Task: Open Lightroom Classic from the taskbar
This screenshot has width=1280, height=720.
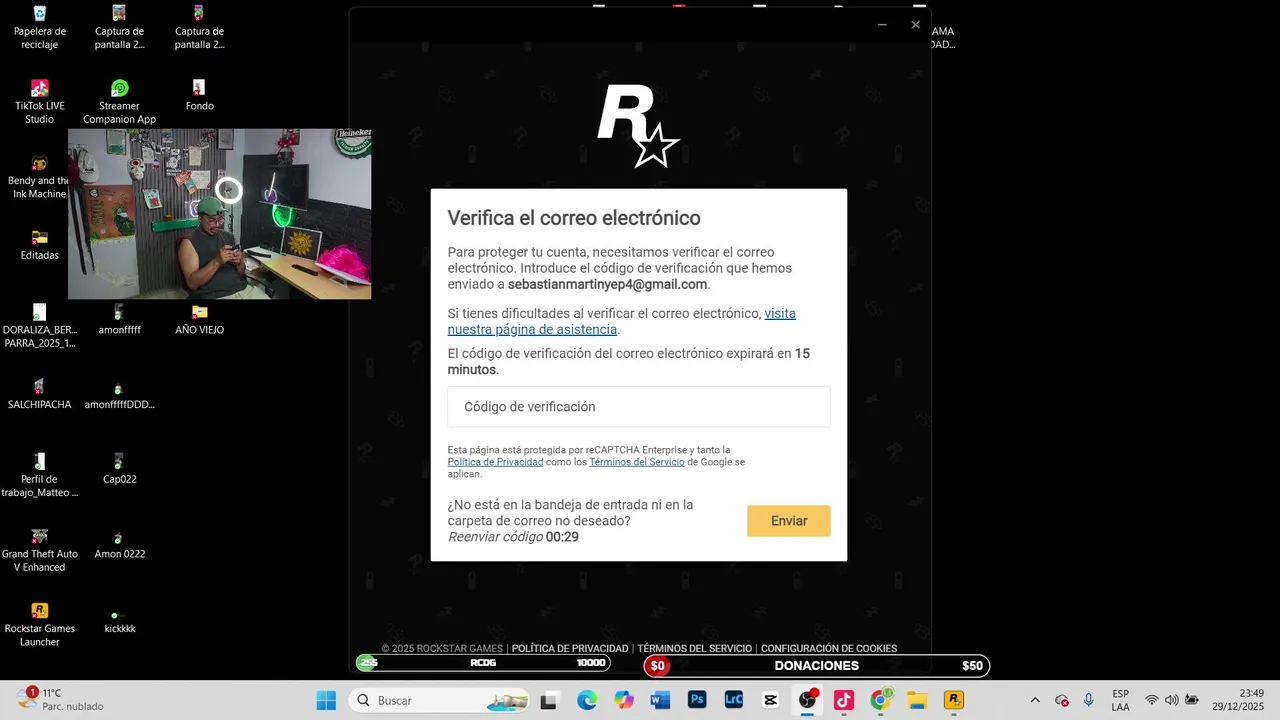Action: coord(733,700)
